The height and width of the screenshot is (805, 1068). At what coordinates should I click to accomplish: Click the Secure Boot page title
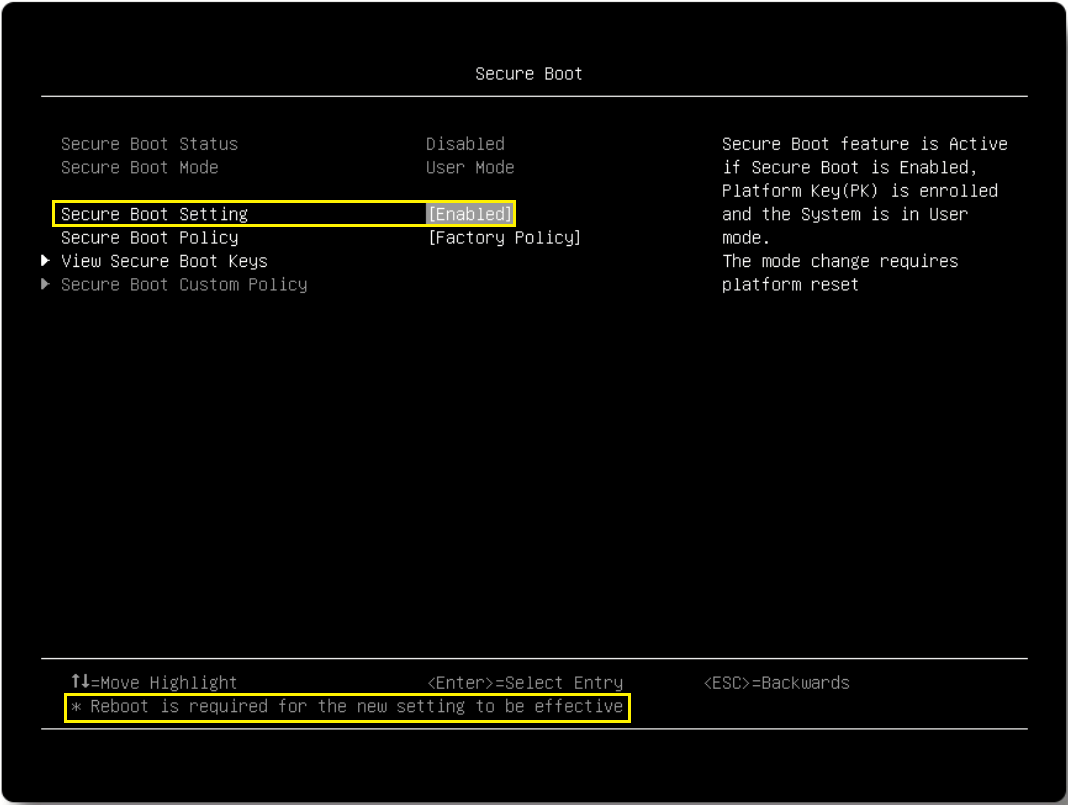529,74
